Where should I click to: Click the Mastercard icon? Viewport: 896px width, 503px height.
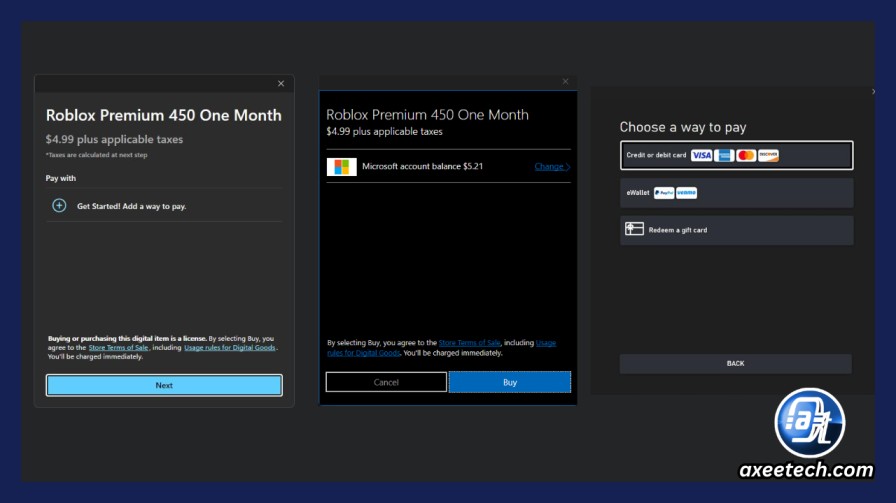(746, 155)
